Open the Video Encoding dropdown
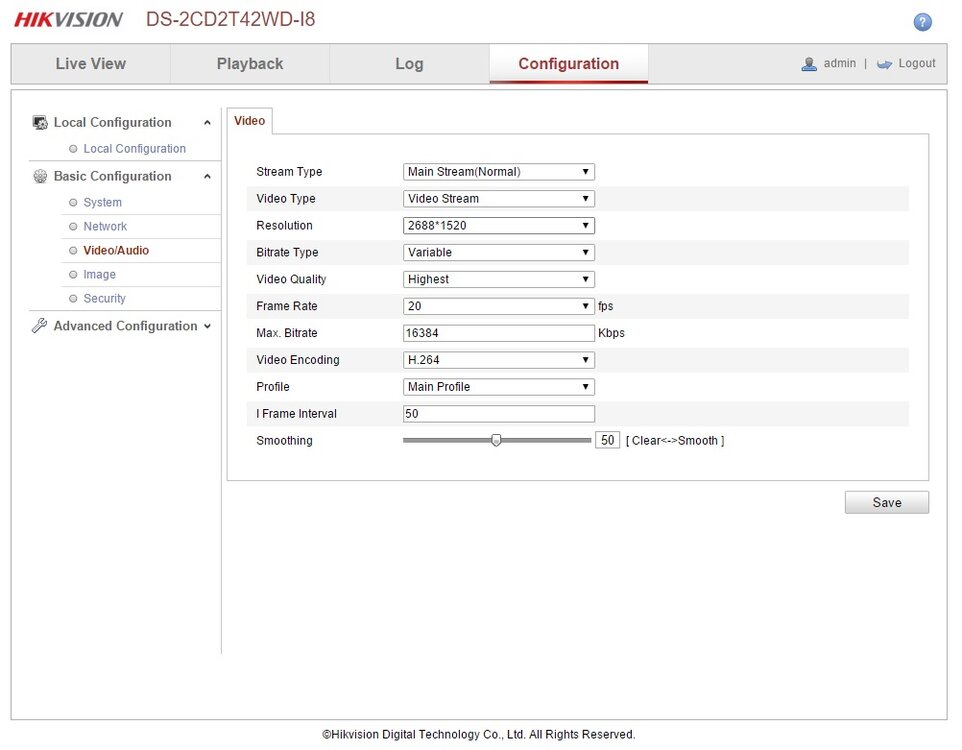 (498, 360)
